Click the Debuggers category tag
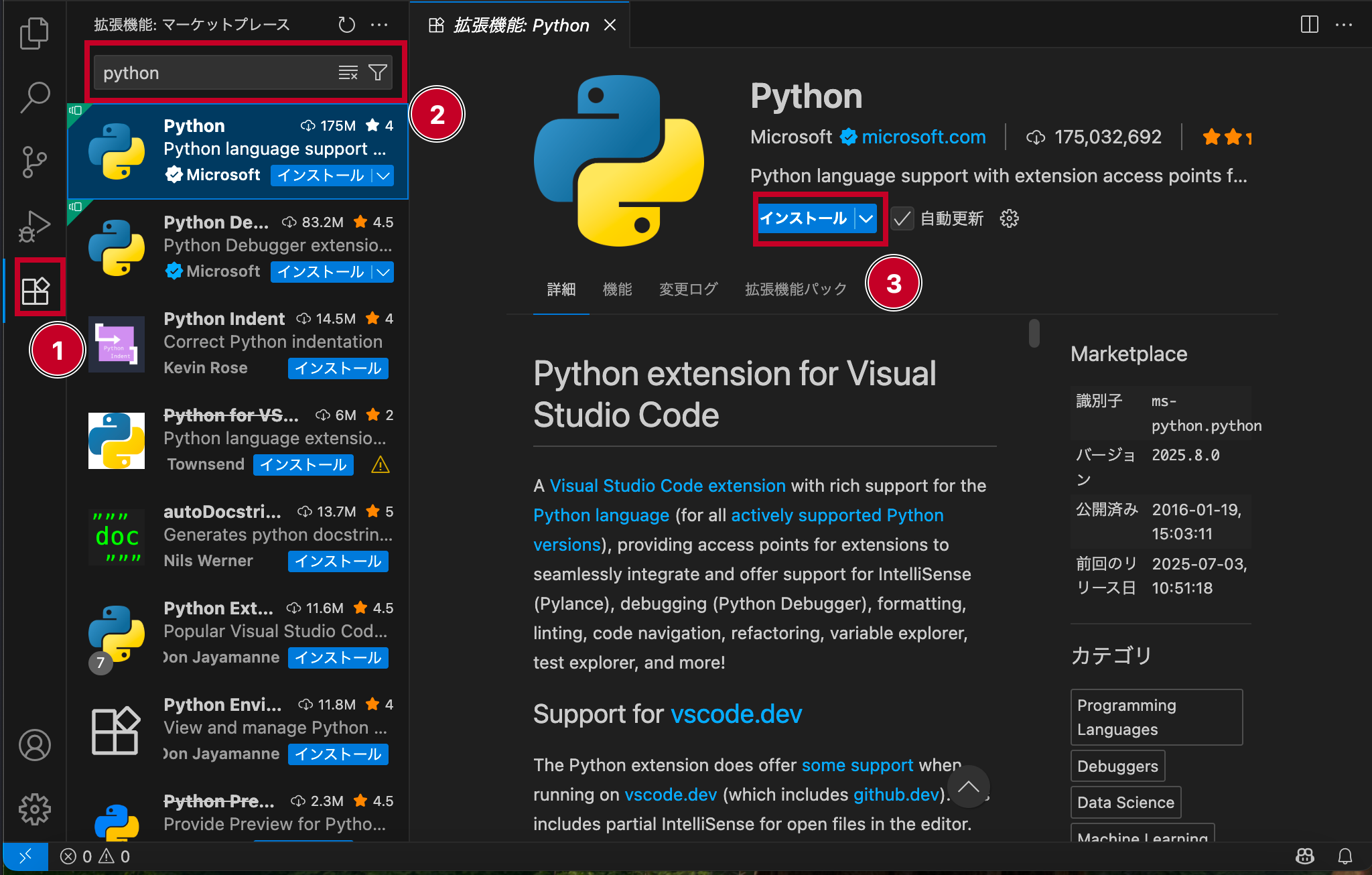The height and width of the screenshot is (875, 1372). click(x=1117, y=766)
